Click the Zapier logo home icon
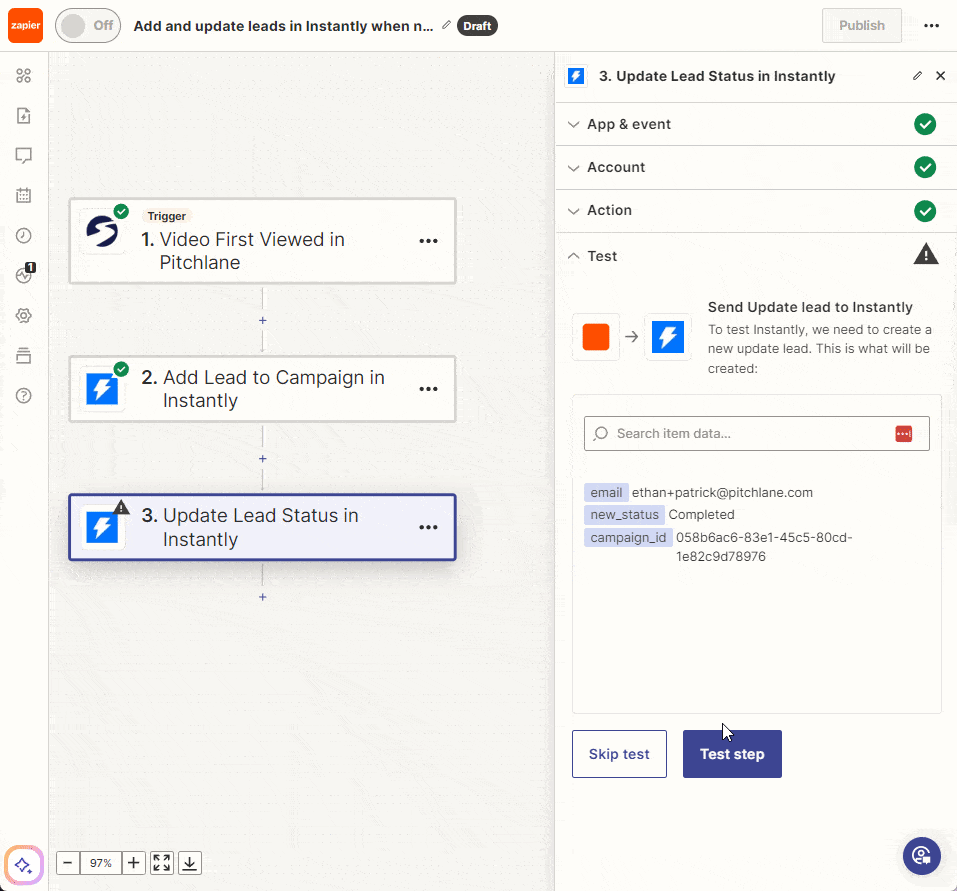 coord(25,26)
